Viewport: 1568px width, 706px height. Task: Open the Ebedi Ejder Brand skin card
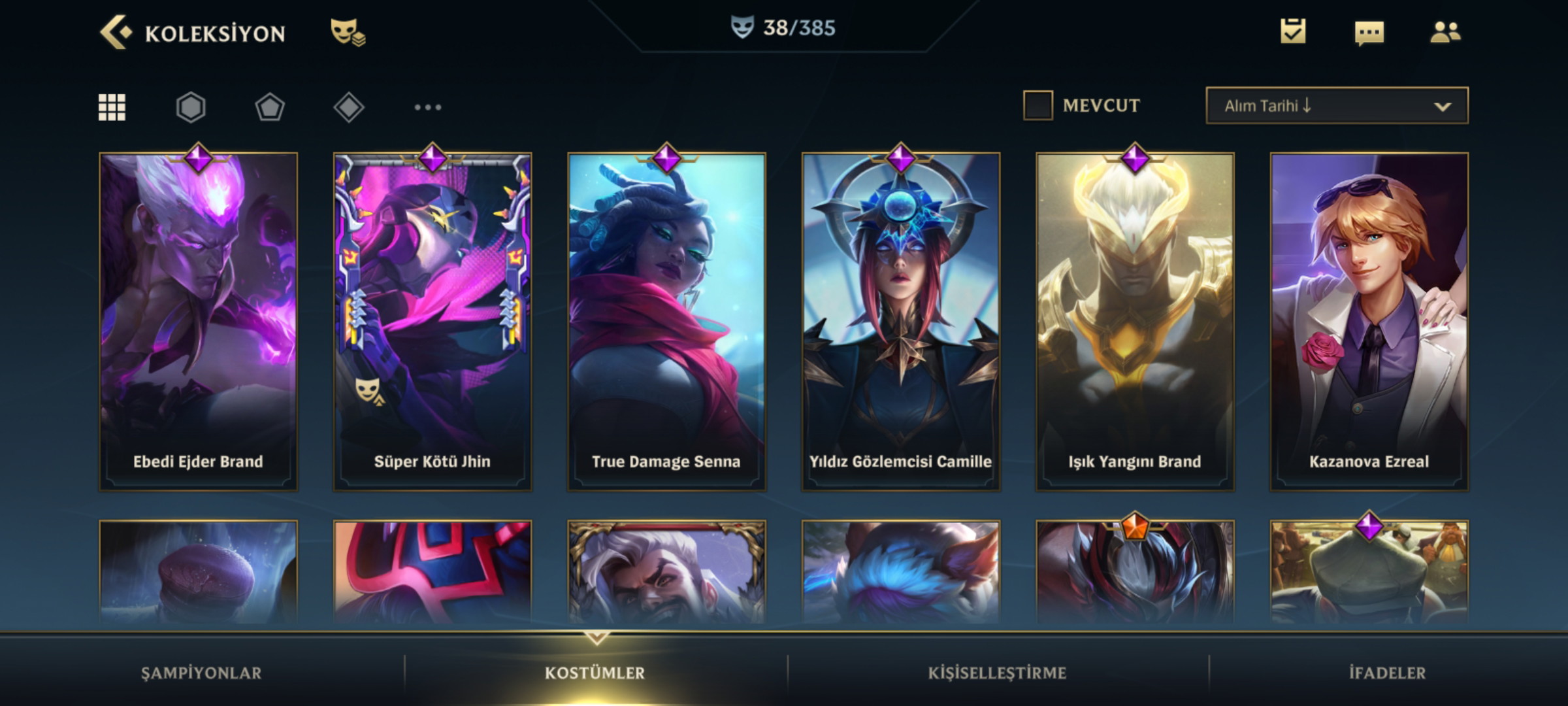tap(198, 322)
